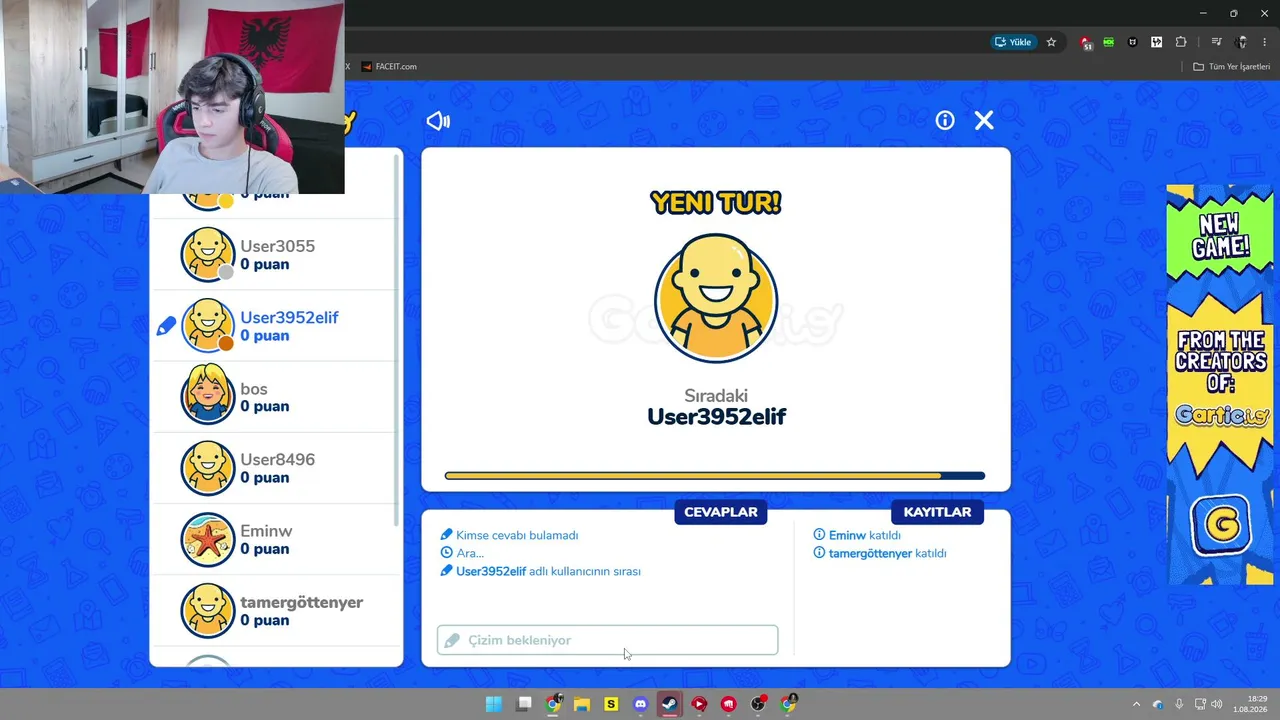Click tamergöttenyer's avatar in the player list
The height and width of the screenshot is (720, 1280).
[208, 610]
